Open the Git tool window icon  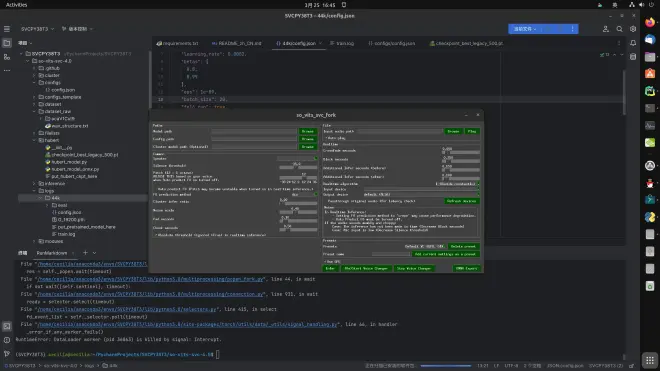pyautogui.click(x=7, y=354)
